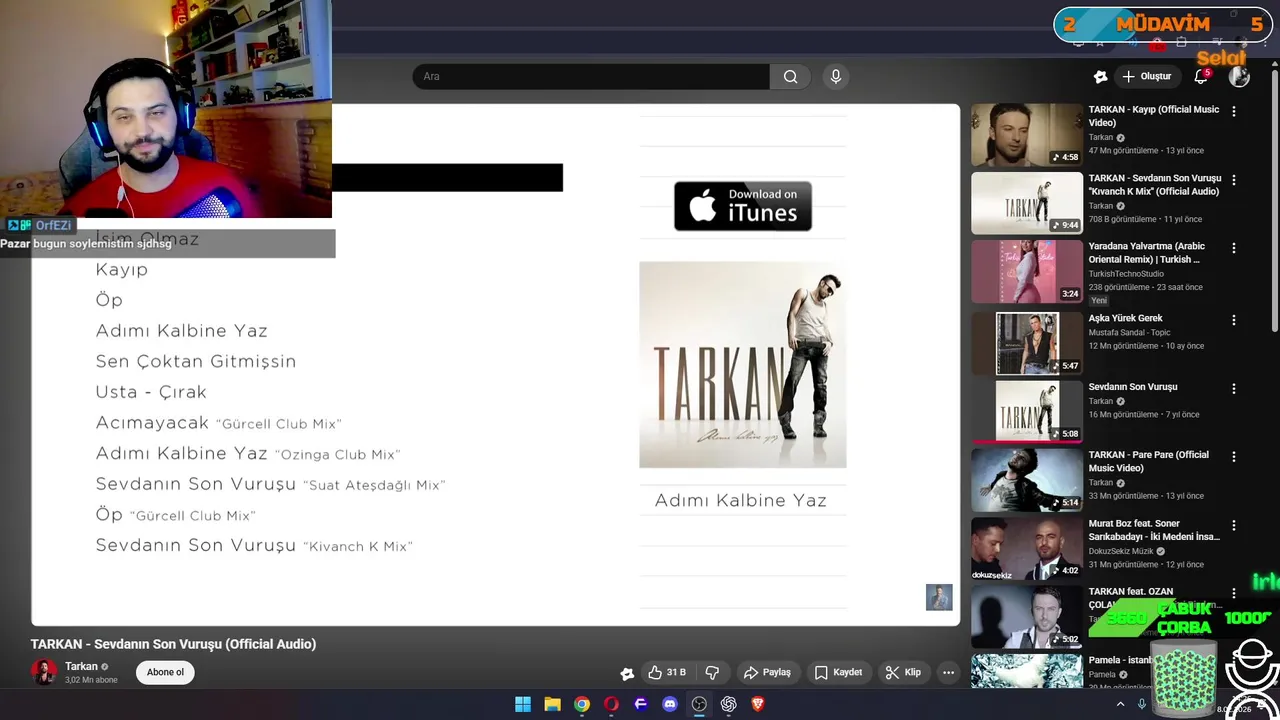Open Aşka Yürek Gerek video title
The width and height of the screenshot is (1280, 720).
(1126, 318)
